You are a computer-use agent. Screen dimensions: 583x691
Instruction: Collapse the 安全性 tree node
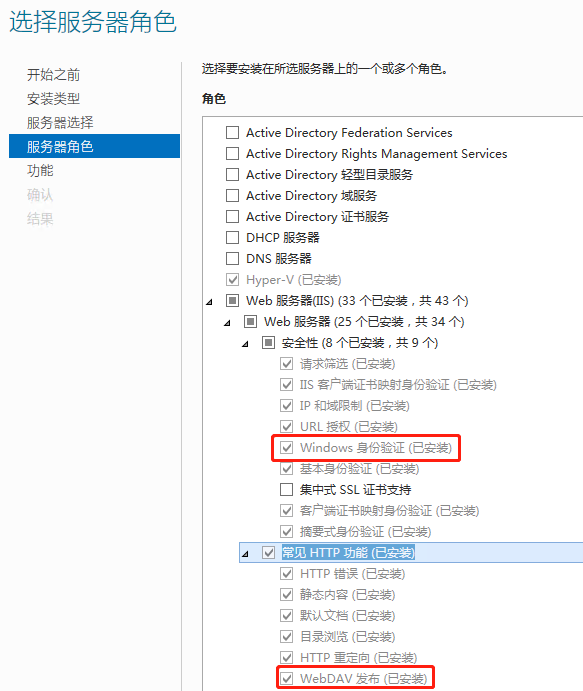pos(245,344)
